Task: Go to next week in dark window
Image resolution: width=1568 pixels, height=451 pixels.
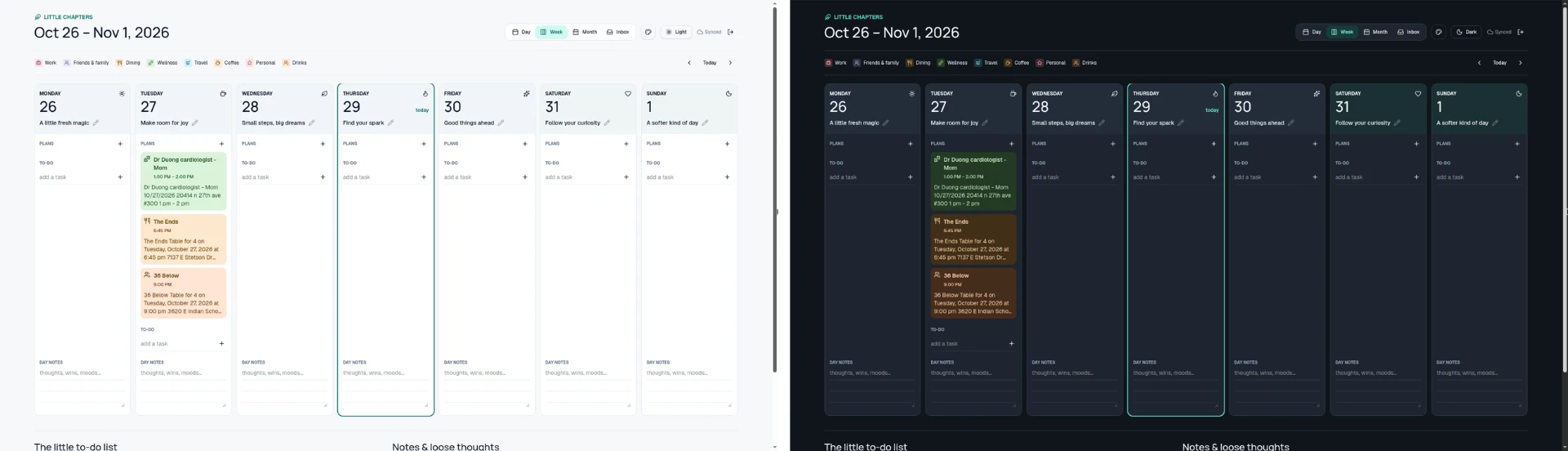Action: (x=1520, y=63)
